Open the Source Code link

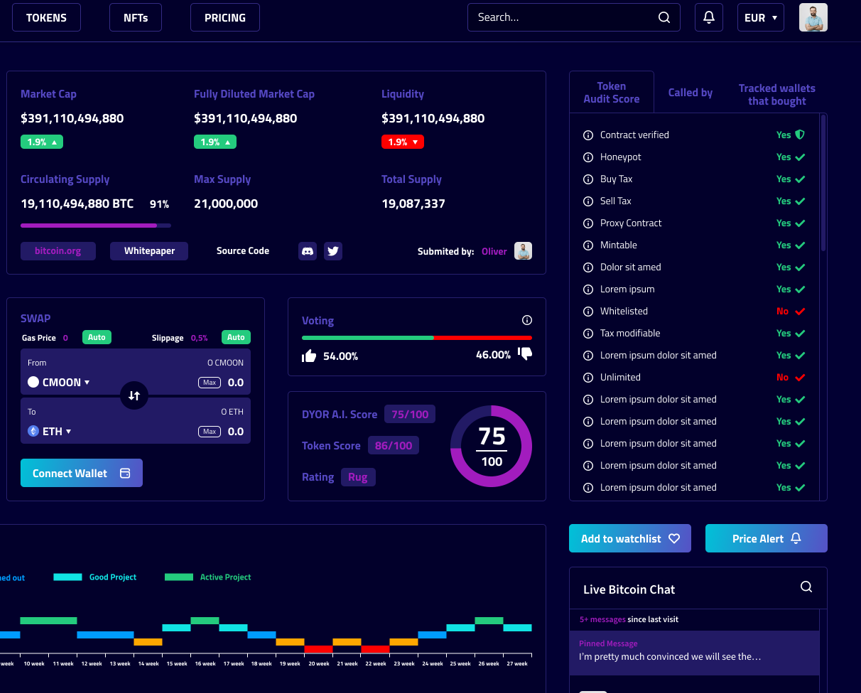click(x=243, y=251)
